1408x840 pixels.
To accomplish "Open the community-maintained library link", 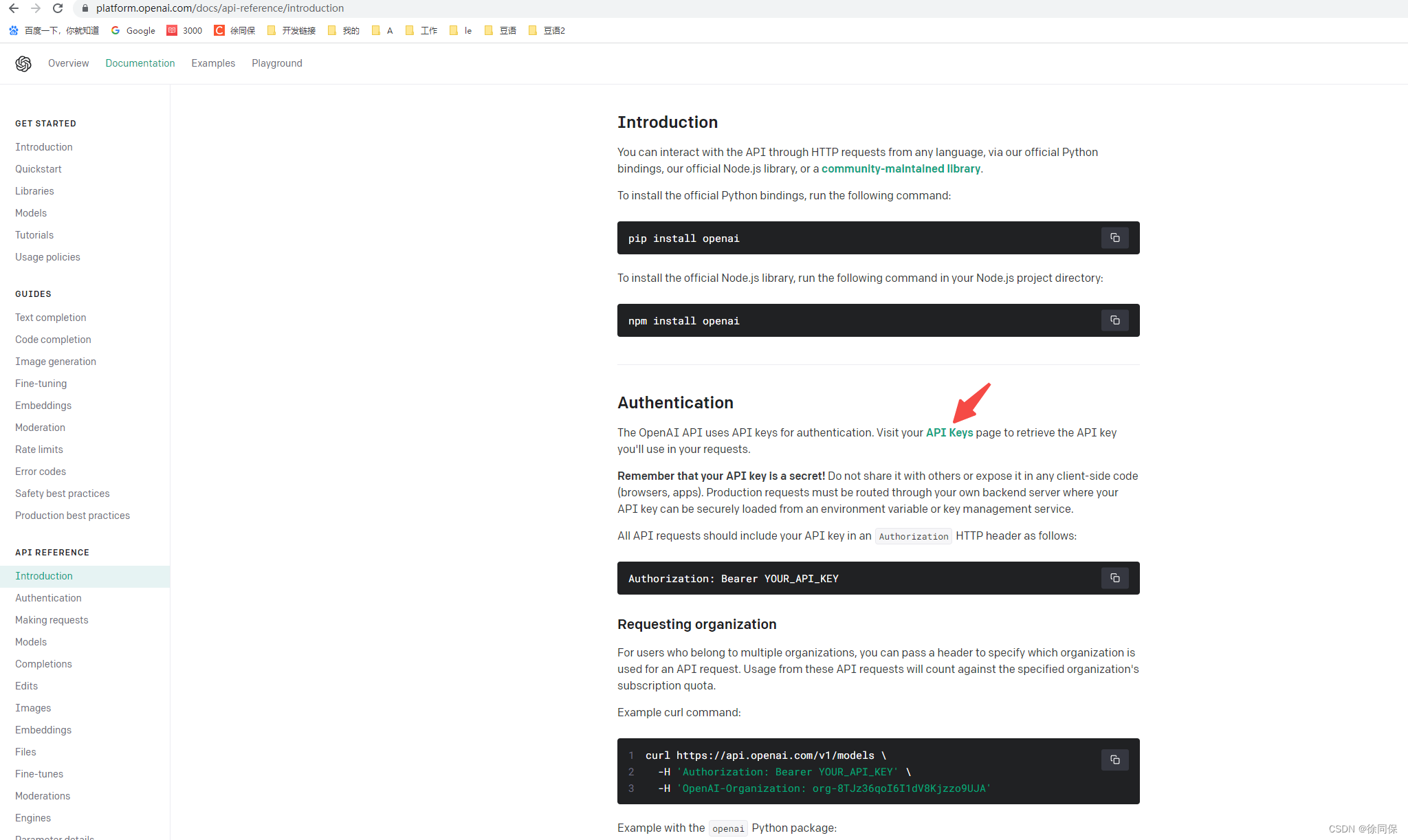I will (901, 168).
